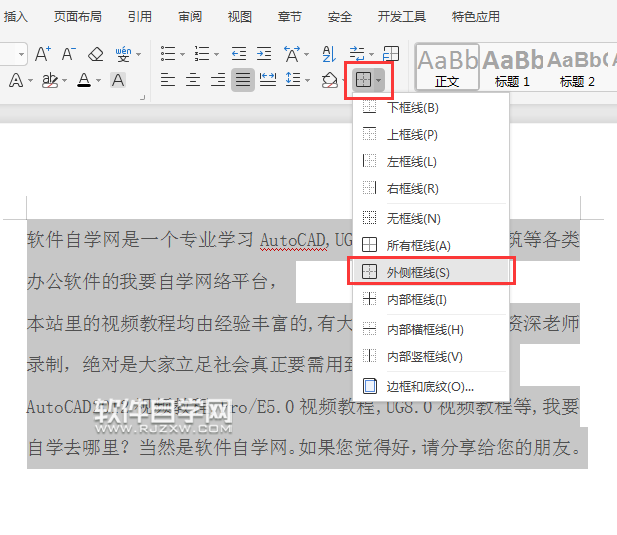This screenshot has width=617, height=535.
Task: Apply the 正文 style
Action: click(447, 67)
